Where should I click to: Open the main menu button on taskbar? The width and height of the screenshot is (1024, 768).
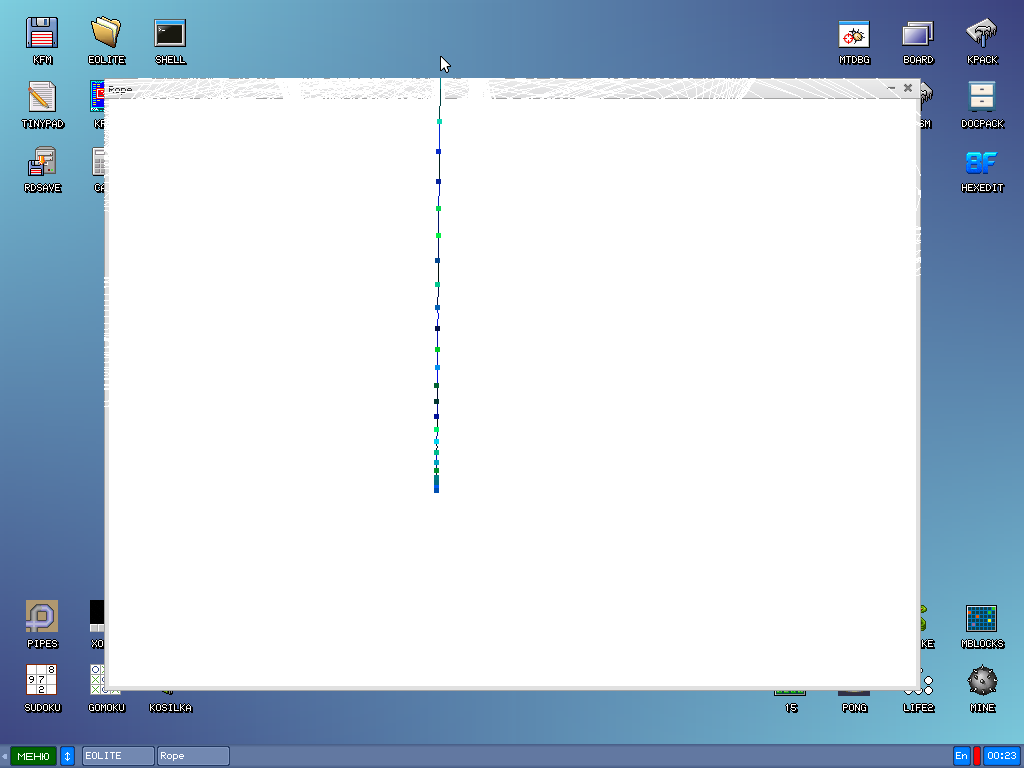point(33,756)
